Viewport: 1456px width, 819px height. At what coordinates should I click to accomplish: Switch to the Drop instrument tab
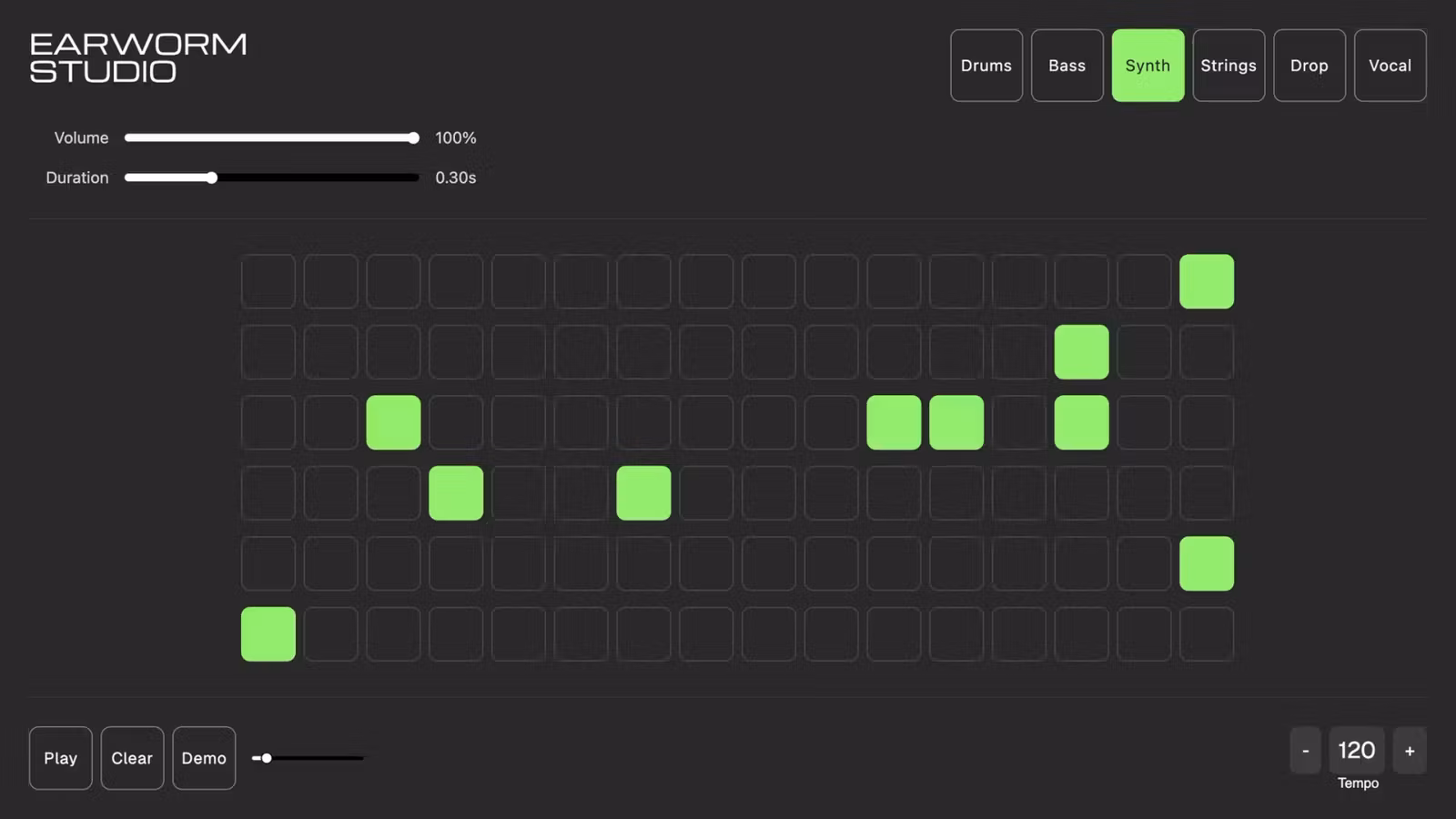(x=1309, y=66)
